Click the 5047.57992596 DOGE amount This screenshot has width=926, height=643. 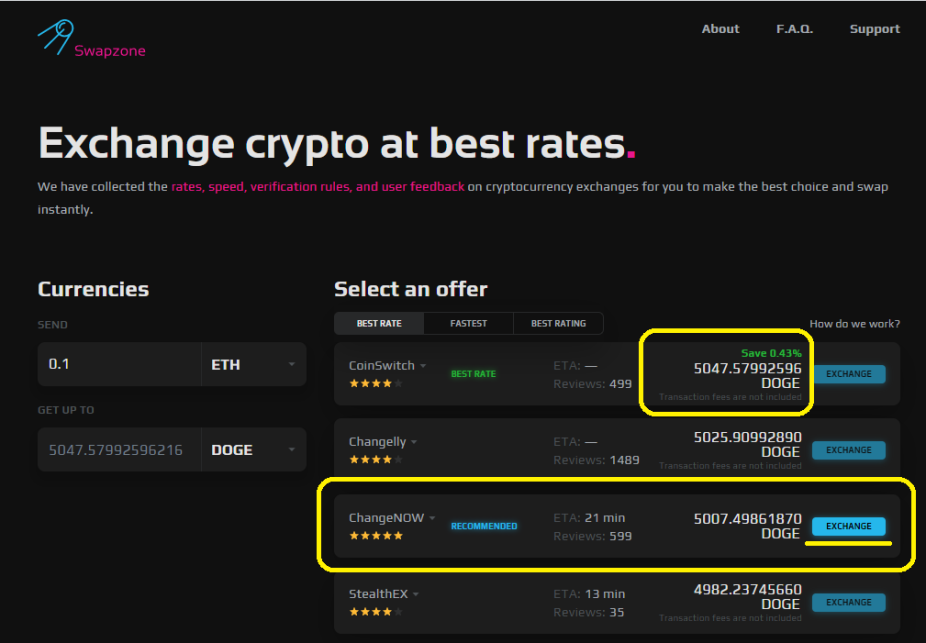748,376
